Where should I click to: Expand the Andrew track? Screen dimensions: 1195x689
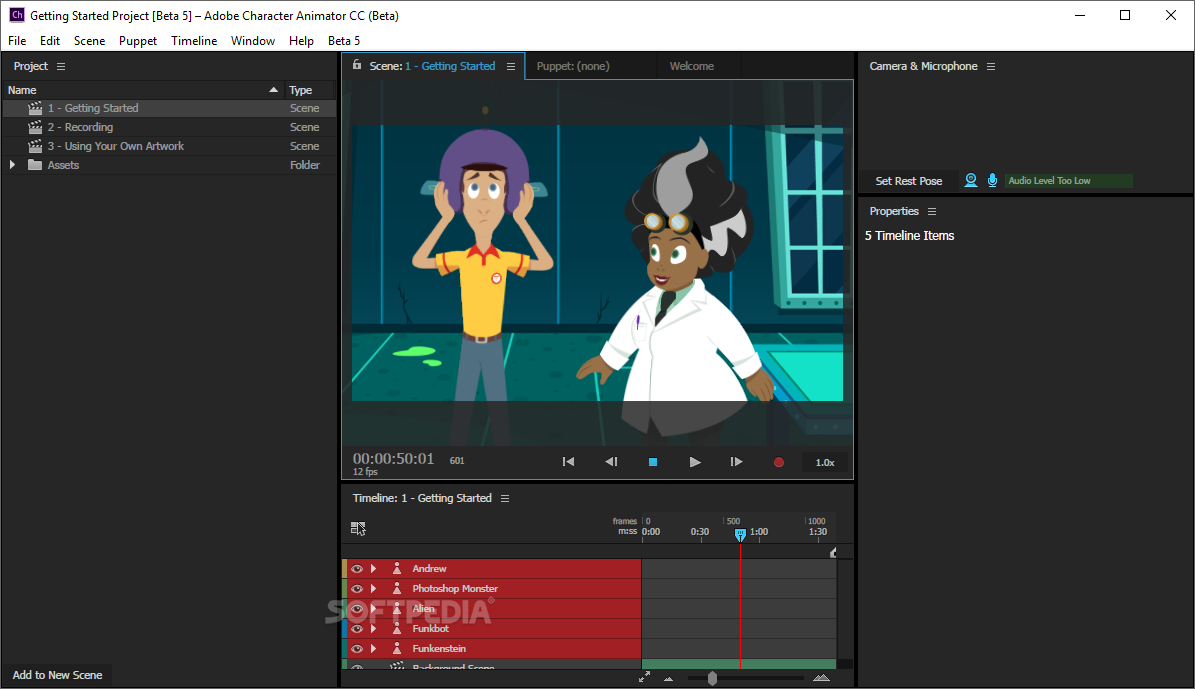point(373,569)
